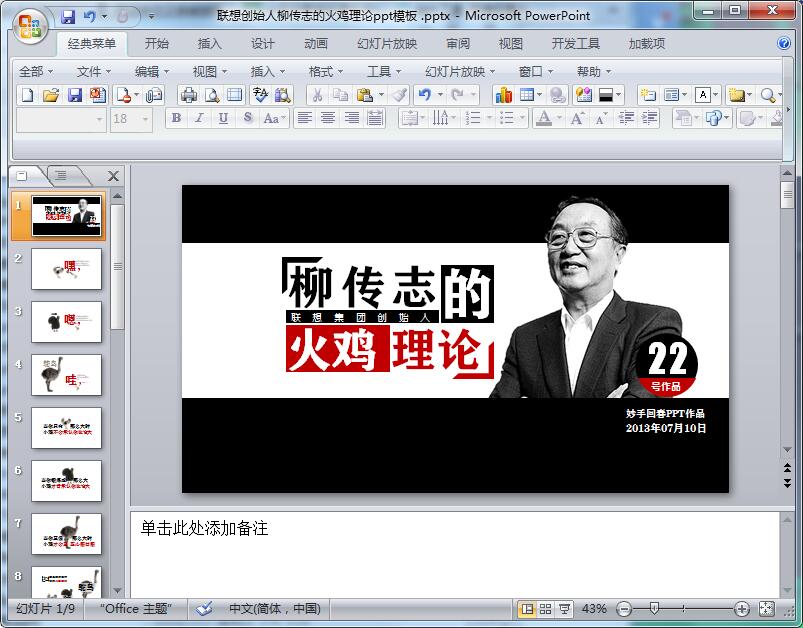Viewport: 803px width, 628px height.
Task: Click the New Slide icon
Action: [648, 95]
